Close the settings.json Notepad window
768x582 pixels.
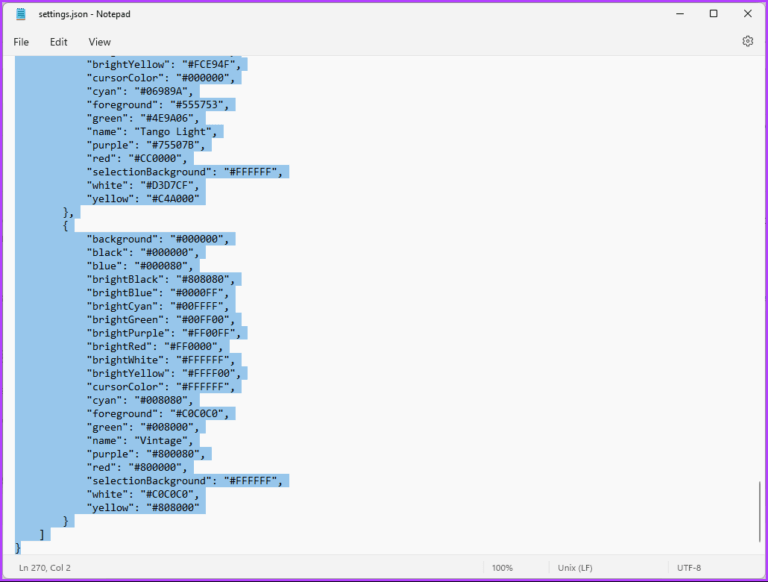[x=747, y=14]
